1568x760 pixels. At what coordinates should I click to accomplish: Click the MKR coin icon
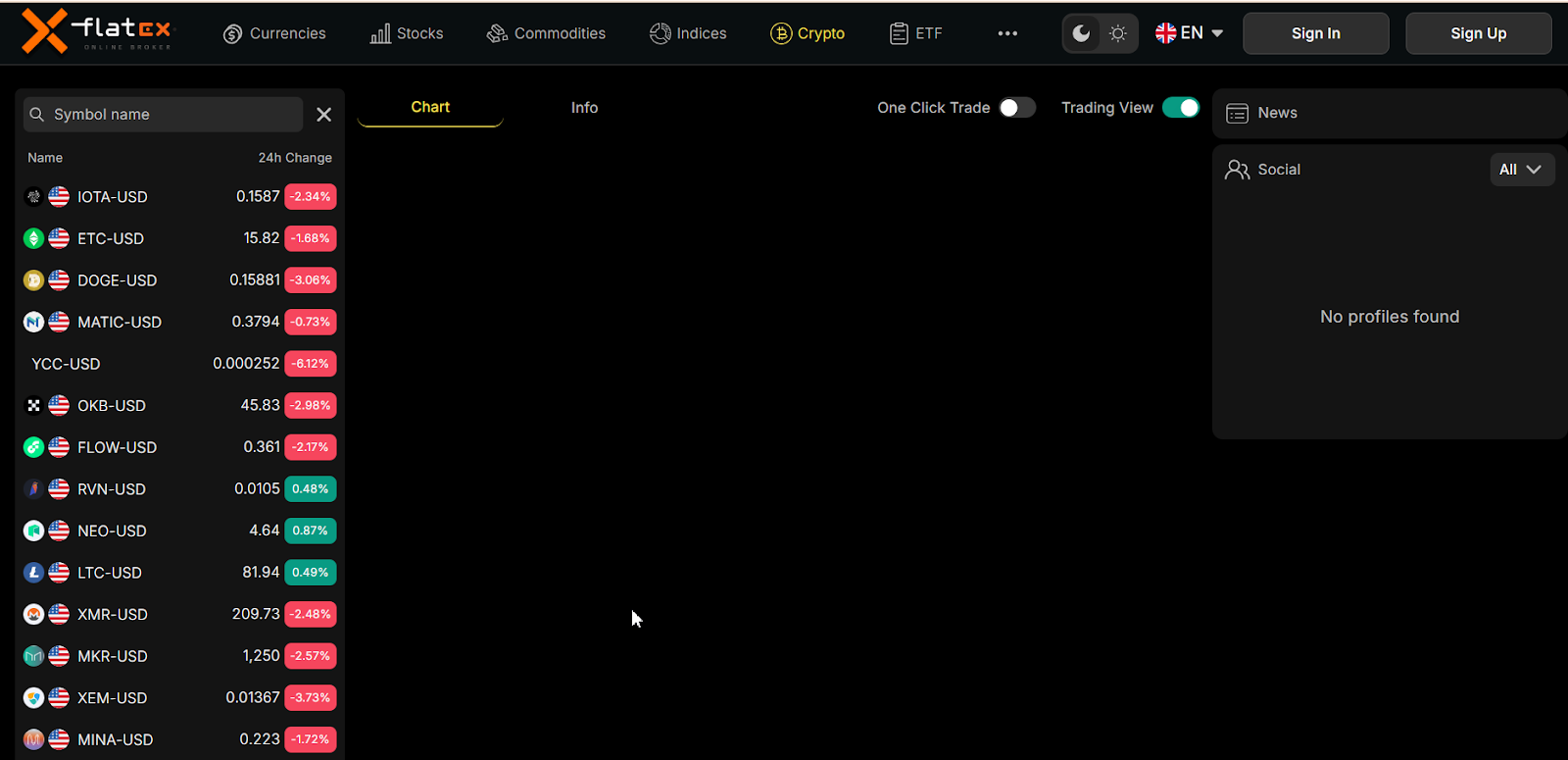[x=33, y=656]
